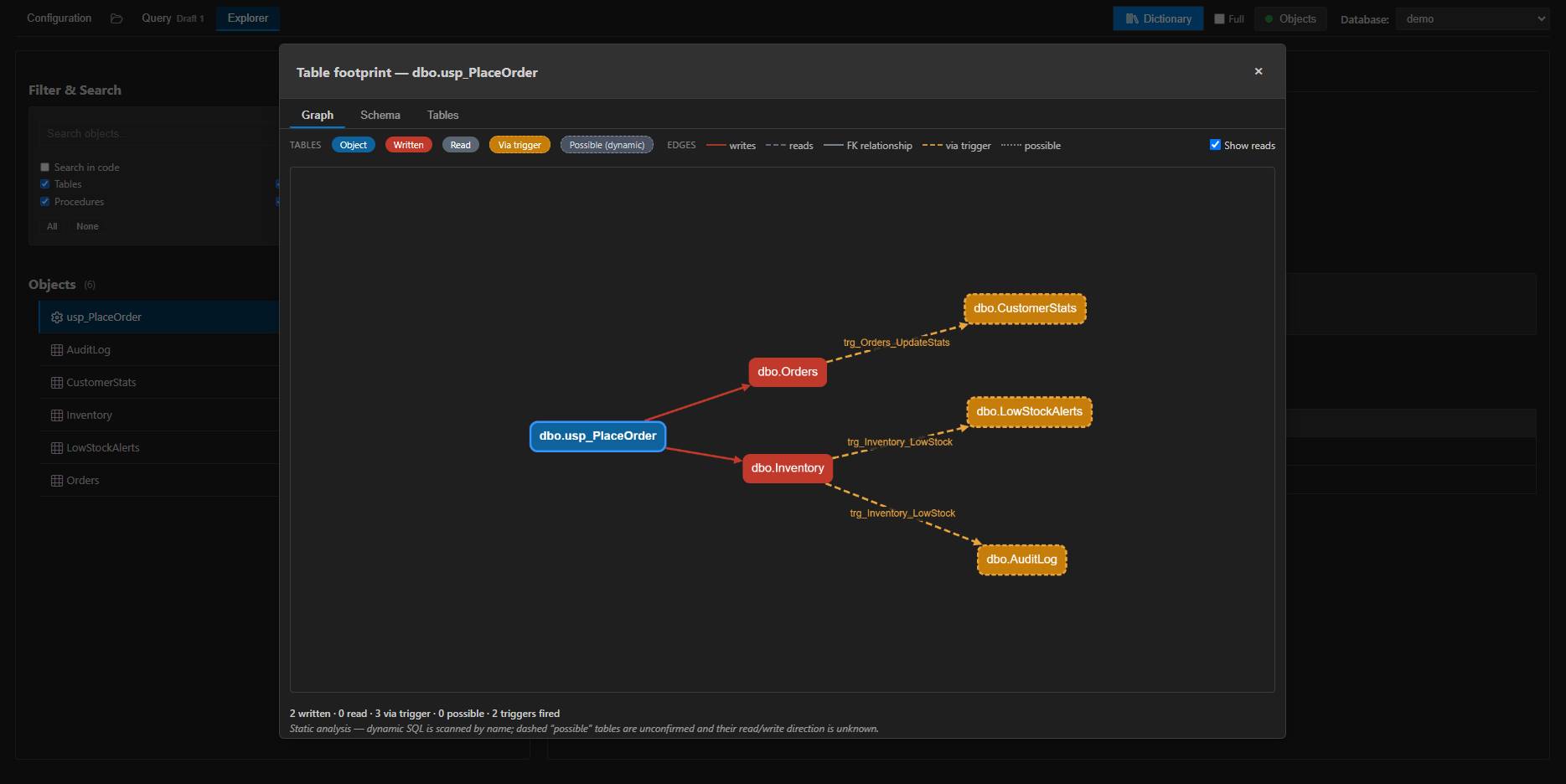Click the gear icon beside usp_PlaceOrder
Viewport: 1566px width, 784px height.
click(x=57, y=317)
